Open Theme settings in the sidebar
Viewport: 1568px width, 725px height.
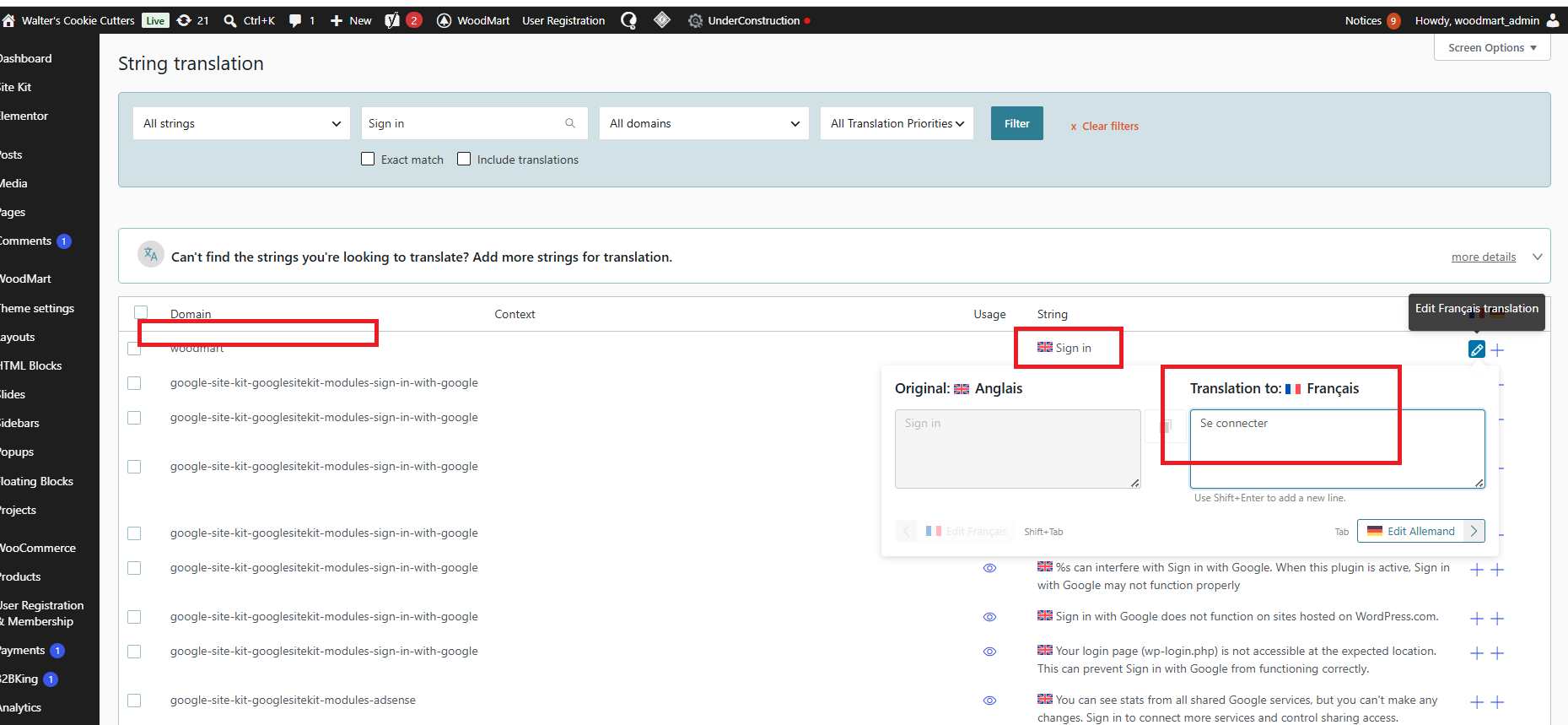coord(37,308)
